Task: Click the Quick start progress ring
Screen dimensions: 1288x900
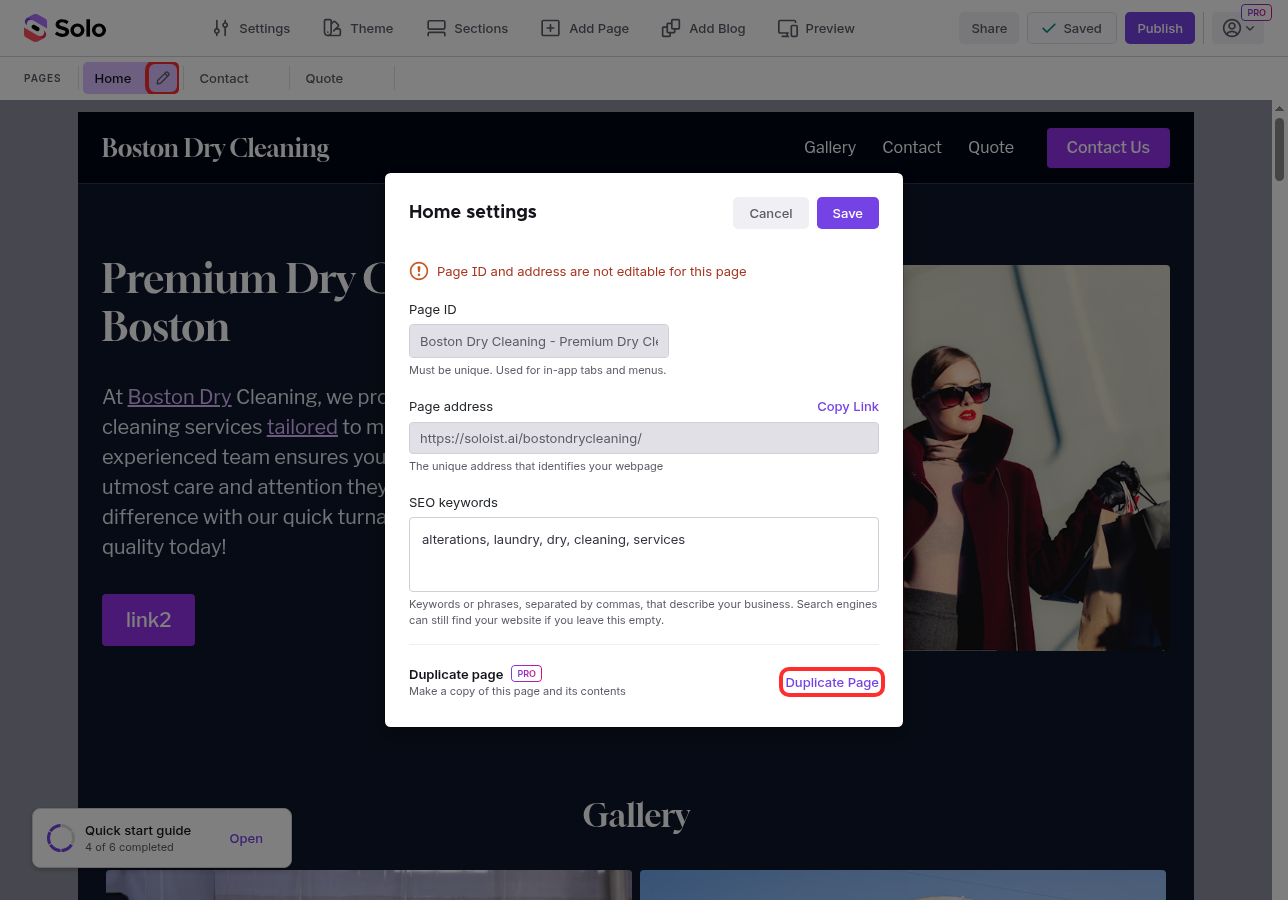Action: coord(61,838)
